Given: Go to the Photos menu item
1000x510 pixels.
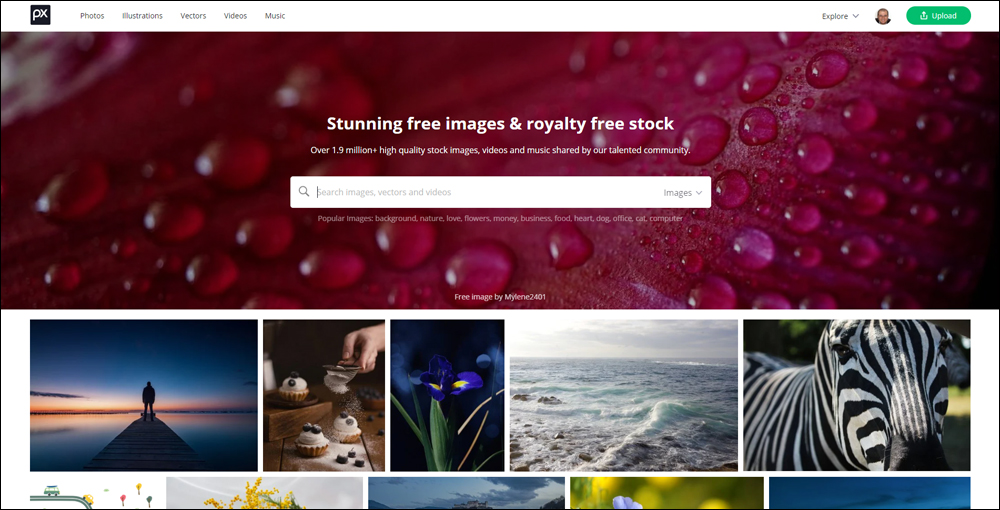Looking at the screenshot, I should point(92,16).
